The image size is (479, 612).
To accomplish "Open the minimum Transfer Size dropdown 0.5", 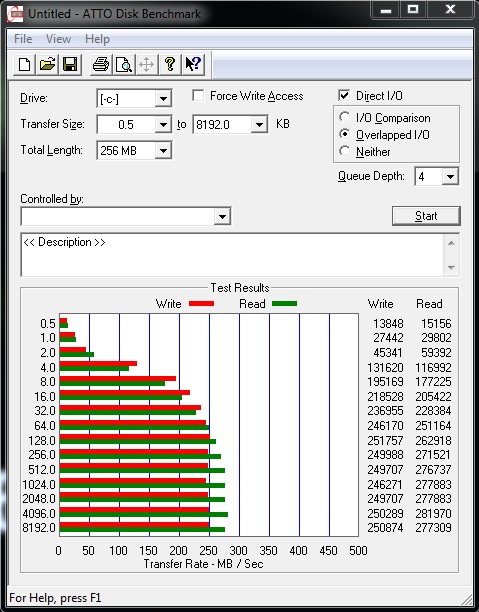I will [x=163, y=125].
